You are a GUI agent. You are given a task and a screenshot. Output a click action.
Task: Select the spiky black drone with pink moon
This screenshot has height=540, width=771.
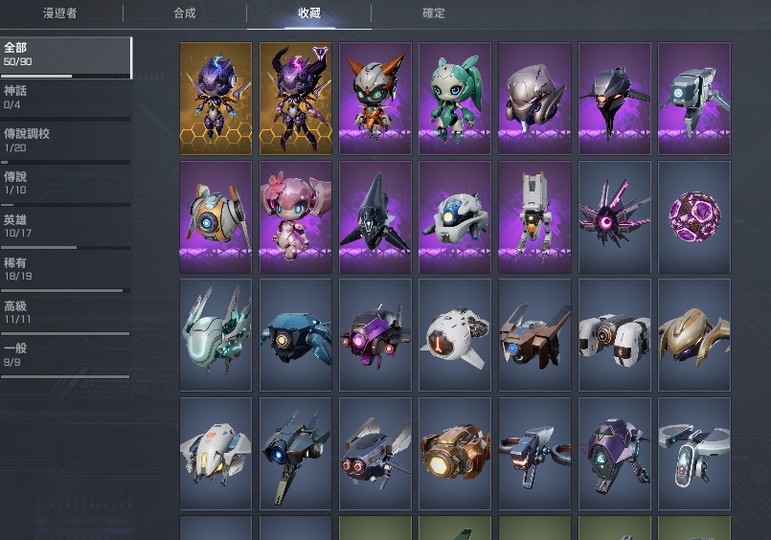point(615,217)
